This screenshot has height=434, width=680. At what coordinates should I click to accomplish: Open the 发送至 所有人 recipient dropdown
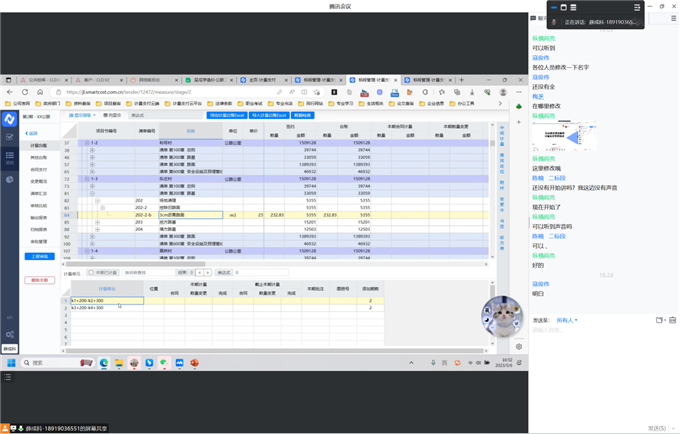(x=567, y=321)
